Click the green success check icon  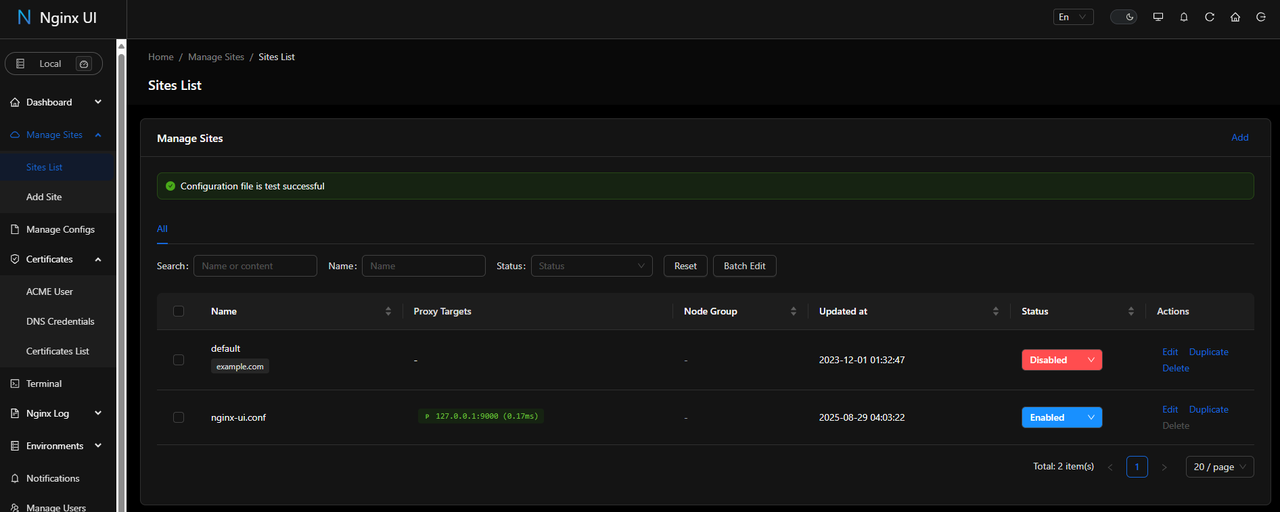coord(170,186)
